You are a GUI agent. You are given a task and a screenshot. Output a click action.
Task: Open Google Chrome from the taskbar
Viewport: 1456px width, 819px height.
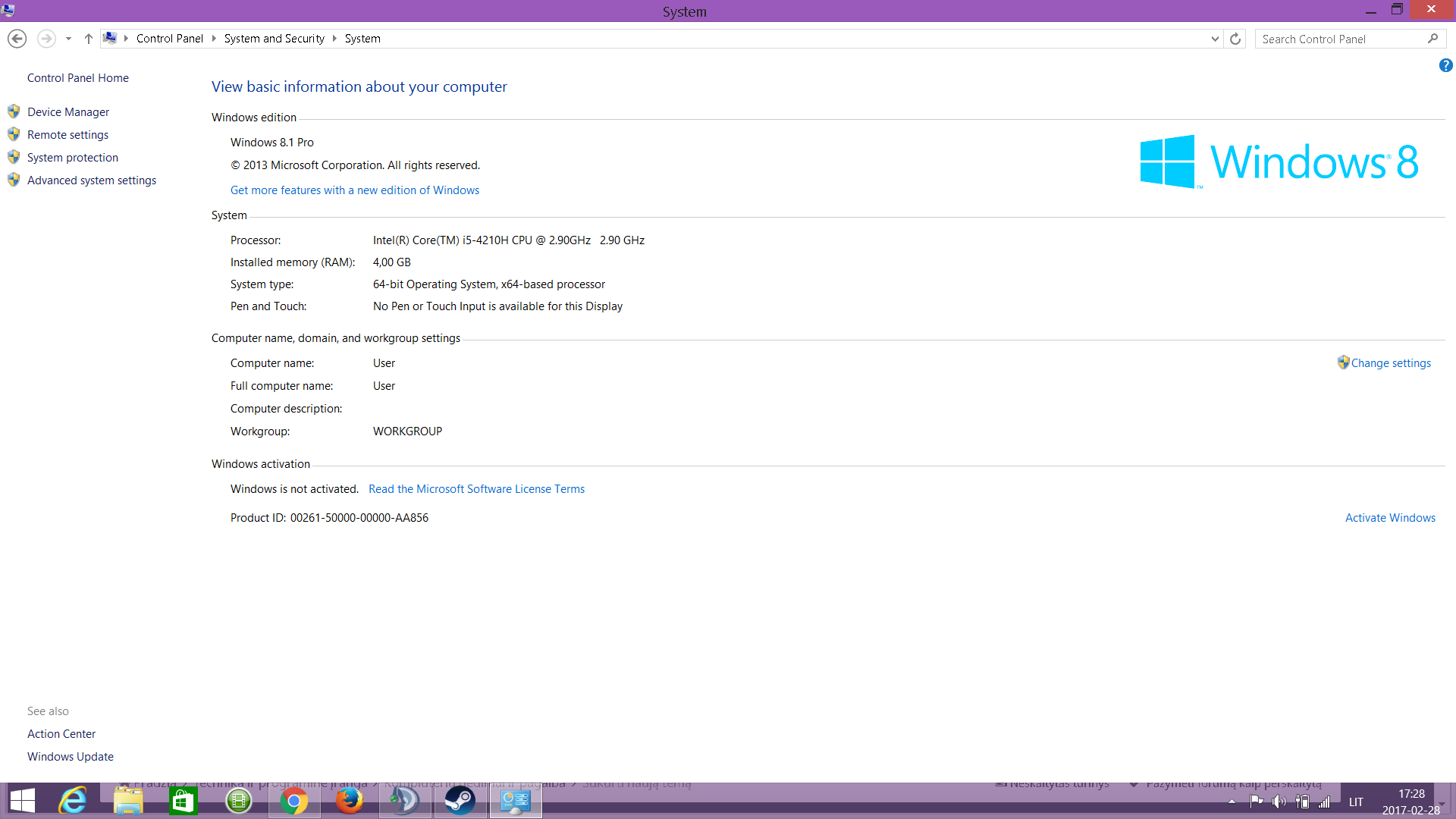[x=293, y=801]
